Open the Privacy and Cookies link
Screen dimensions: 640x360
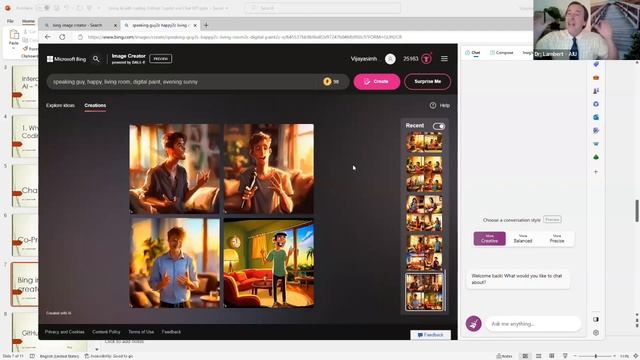[x=64, y=332]
